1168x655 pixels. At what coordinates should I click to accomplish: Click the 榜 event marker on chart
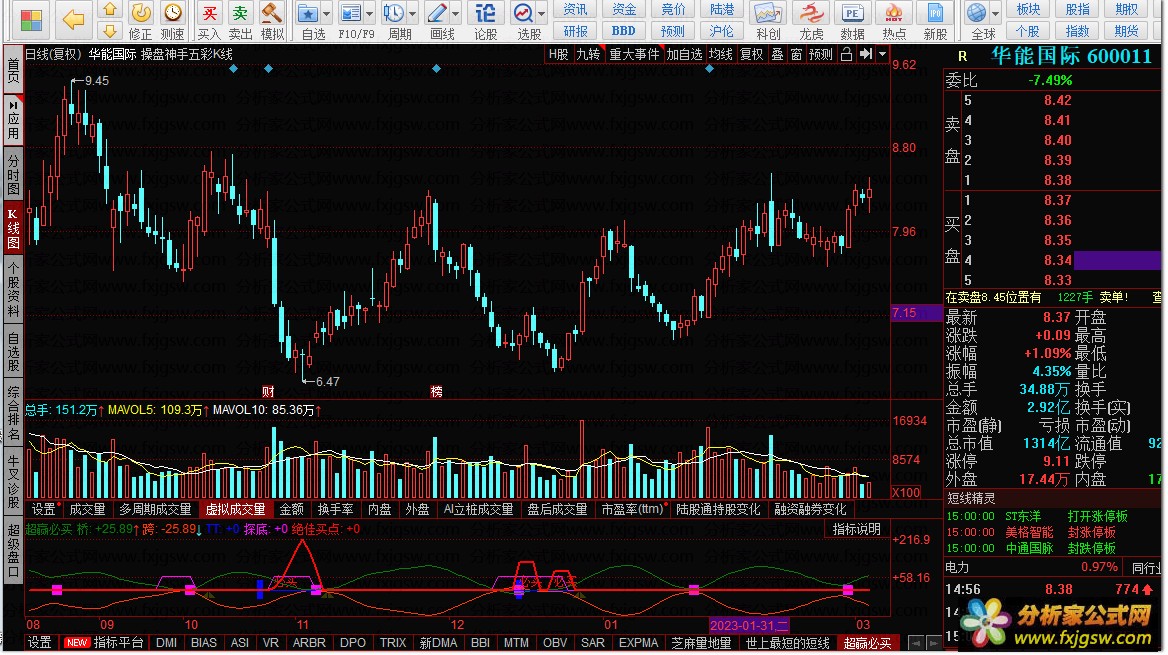[x=437, y=391]
